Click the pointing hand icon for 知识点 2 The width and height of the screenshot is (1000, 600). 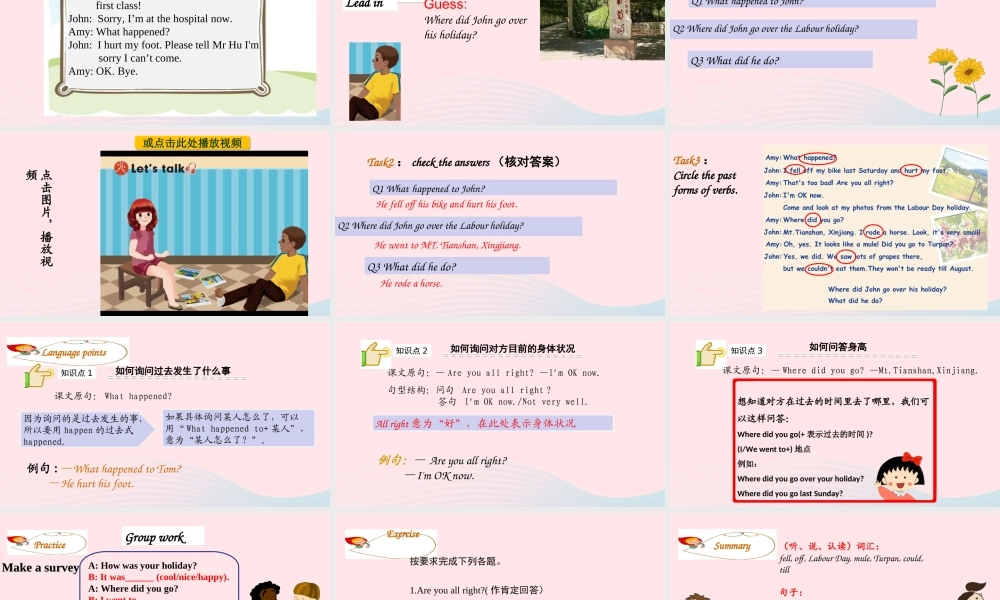click(375, 353)
